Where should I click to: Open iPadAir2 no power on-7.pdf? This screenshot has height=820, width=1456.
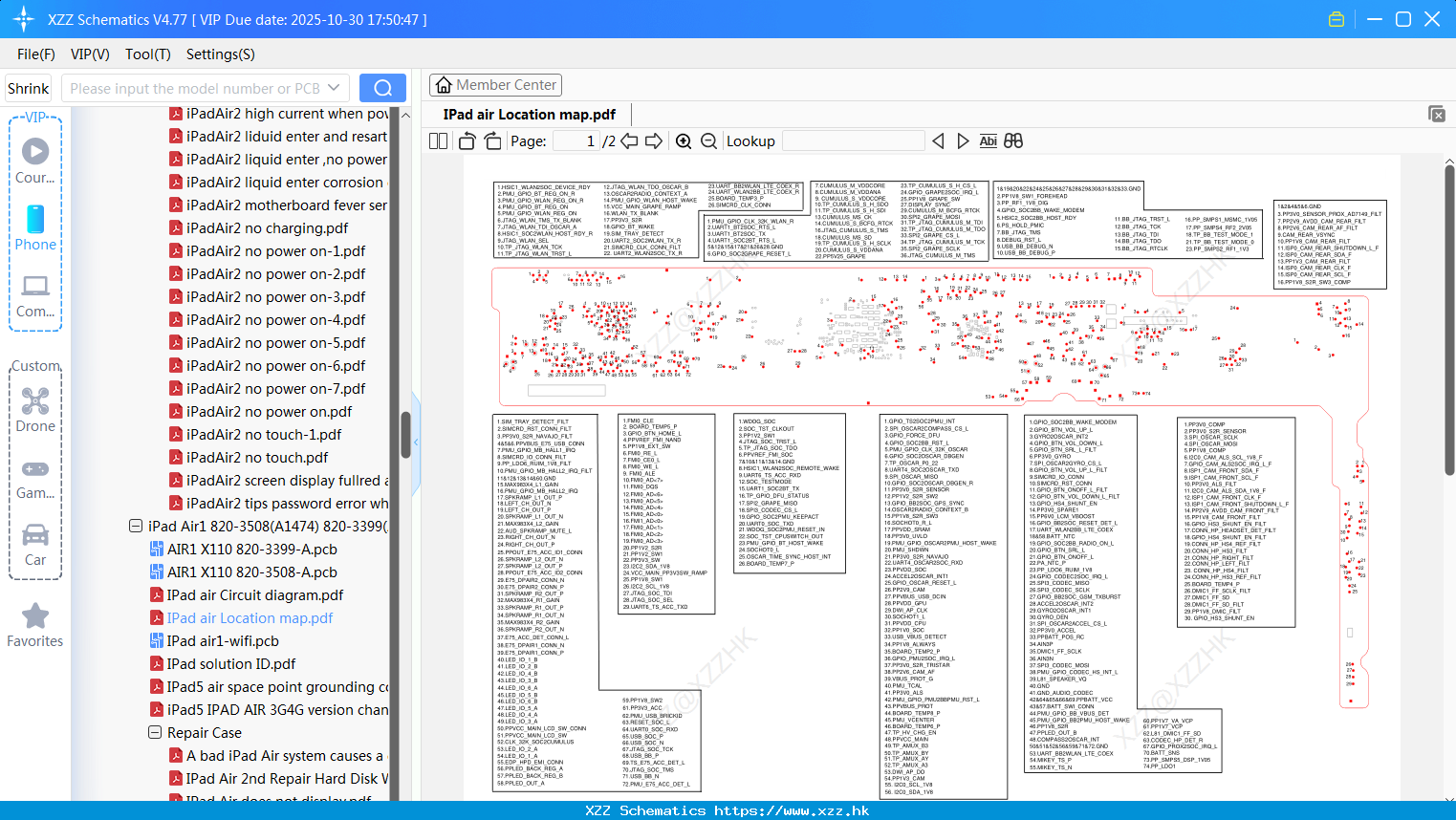point(275,388)
